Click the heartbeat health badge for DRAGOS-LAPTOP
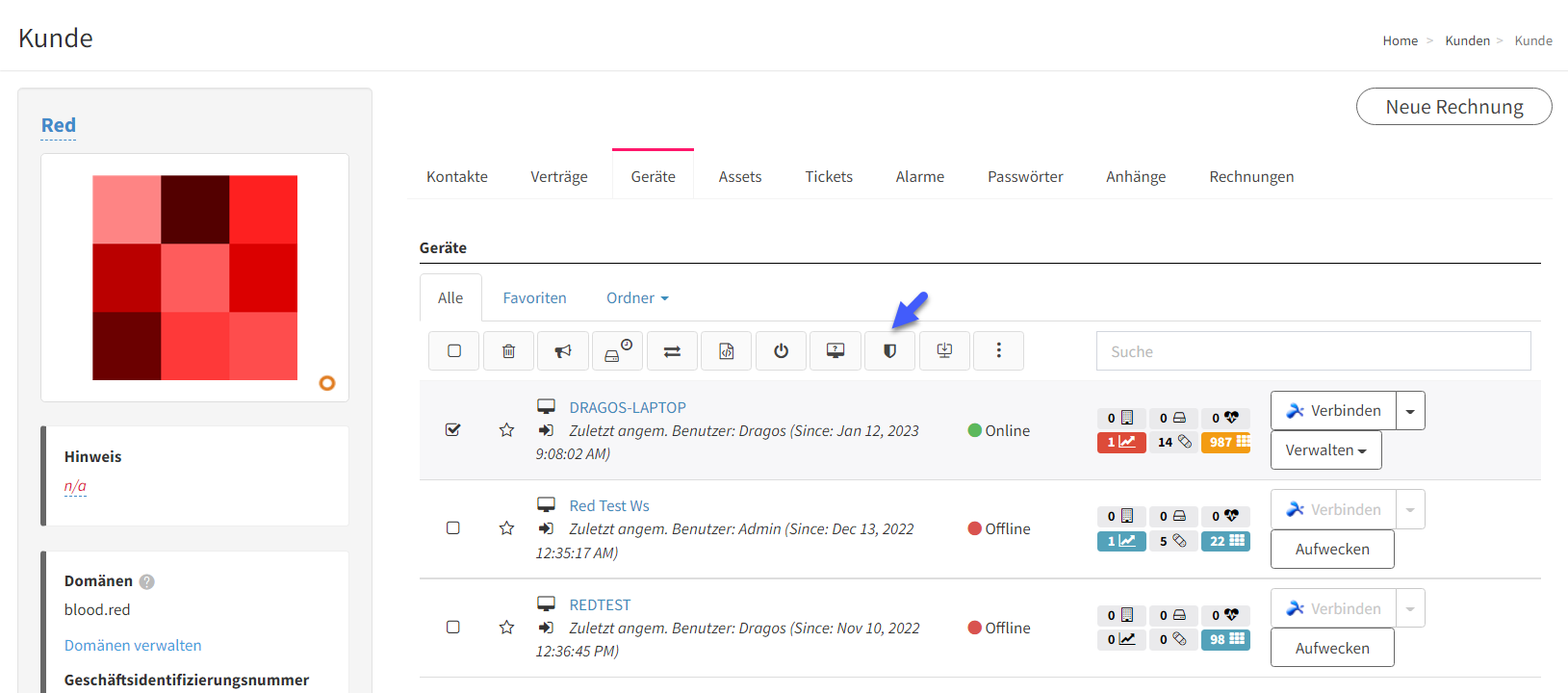1568x693 pixels. coord(1225,418)
